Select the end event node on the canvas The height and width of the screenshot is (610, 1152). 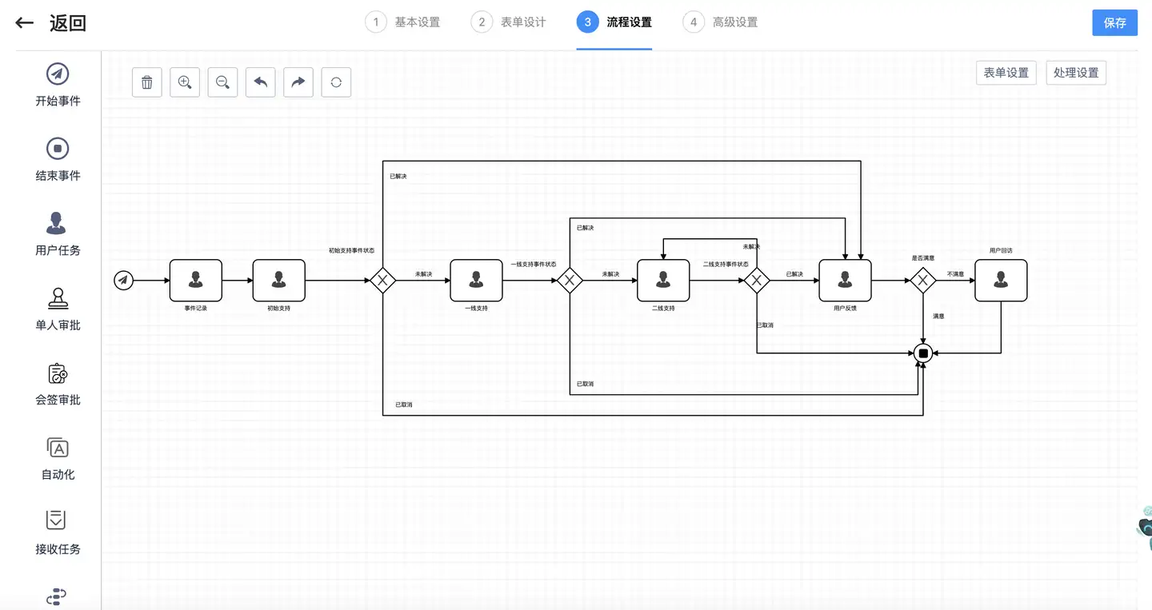924,354
